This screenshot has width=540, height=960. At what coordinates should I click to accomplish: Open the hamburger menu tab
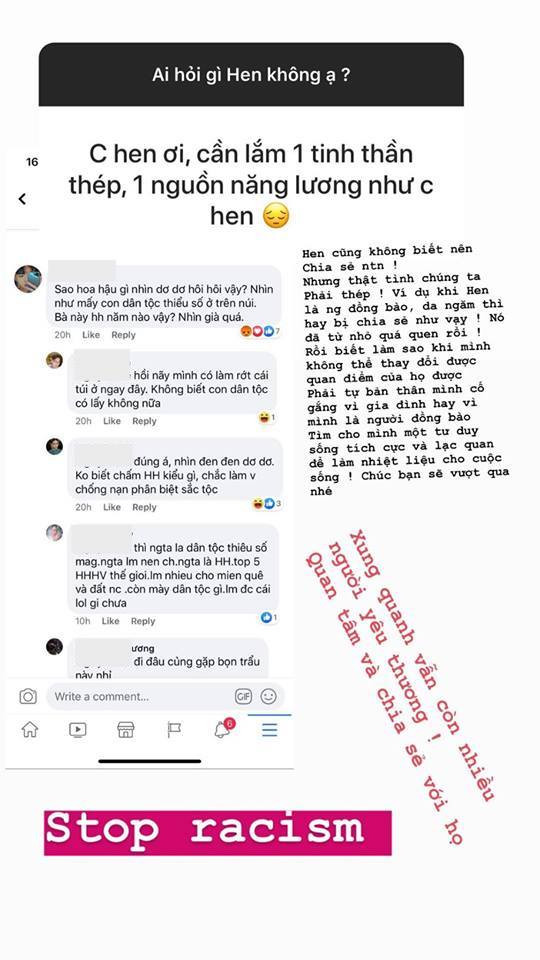(270, 730)
